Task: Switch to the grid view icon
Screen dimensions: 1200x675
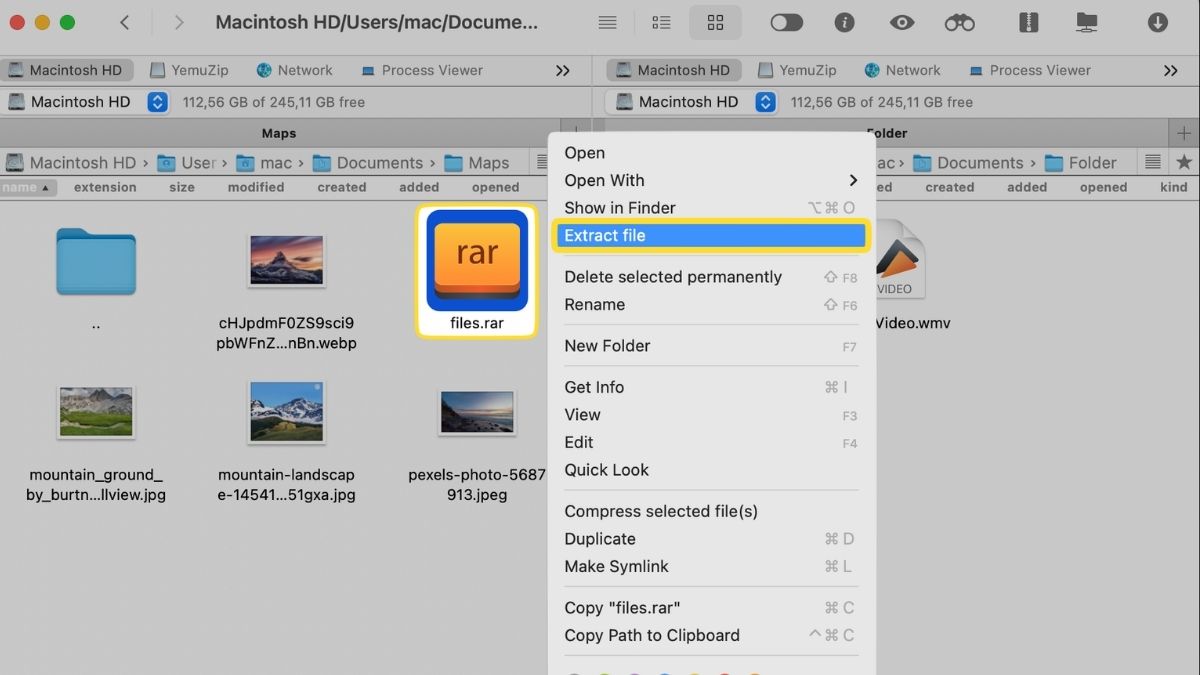Action: pyautogui.click(x=715, y=22)
